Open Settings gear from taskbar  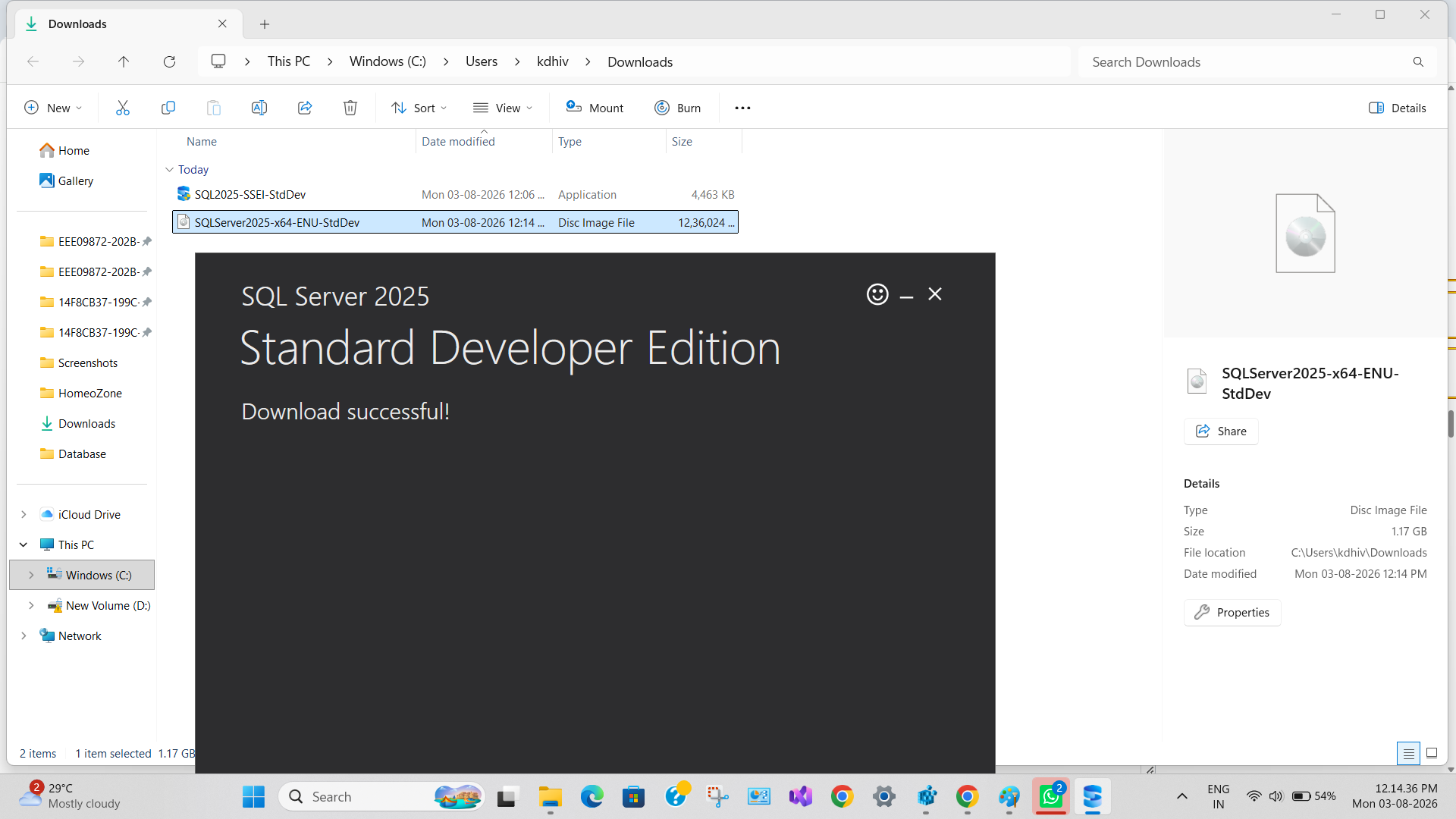(883, 797)
